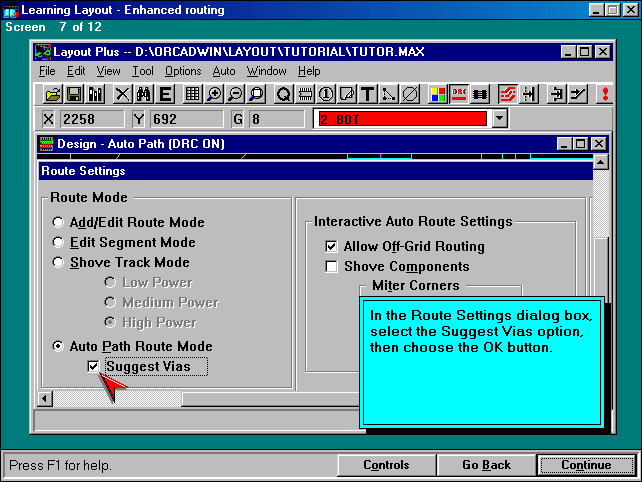Click the Zoom Out magnifier icon

click(235, 94)
